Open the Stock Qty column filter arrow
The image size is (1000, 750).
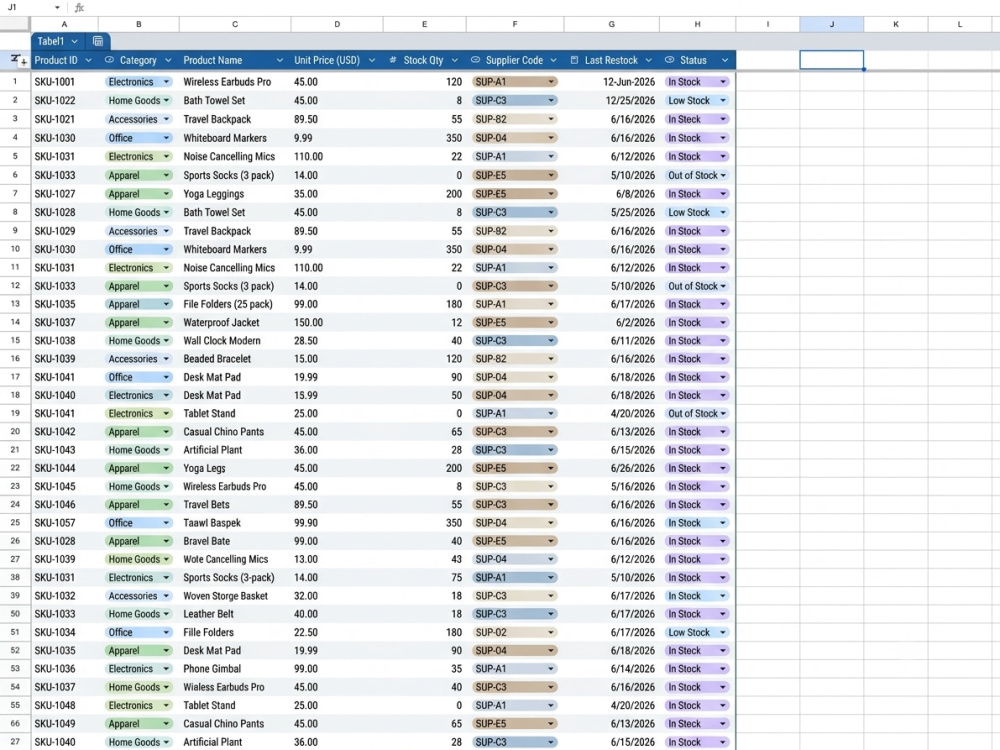click(x=455, y=60)
